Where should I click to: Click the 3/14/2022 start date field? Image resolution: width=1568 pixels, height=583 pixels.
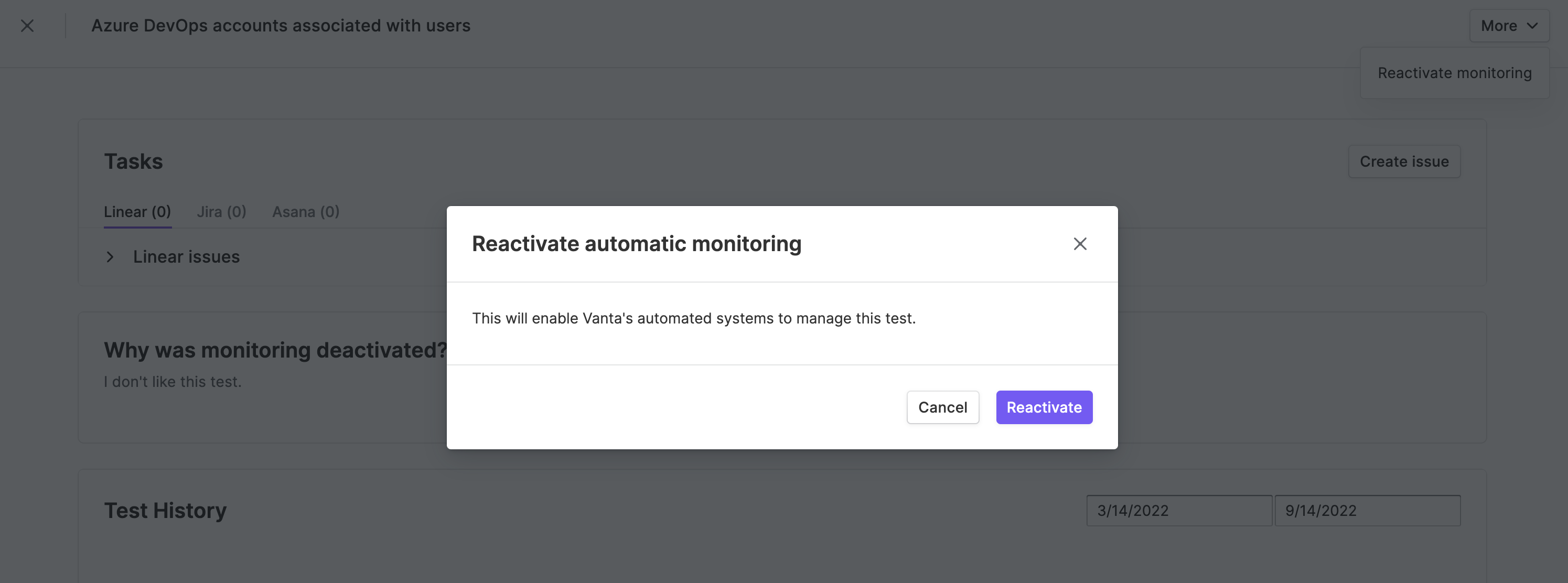coord(1179,510)
